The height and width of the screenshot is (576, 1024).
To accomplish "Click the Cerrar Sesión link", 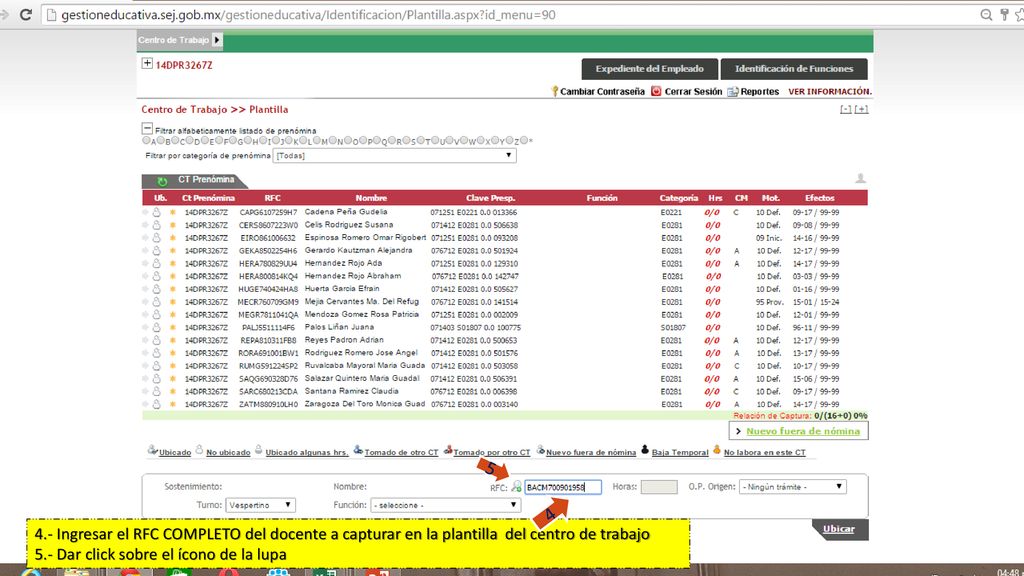I will 693,91.
